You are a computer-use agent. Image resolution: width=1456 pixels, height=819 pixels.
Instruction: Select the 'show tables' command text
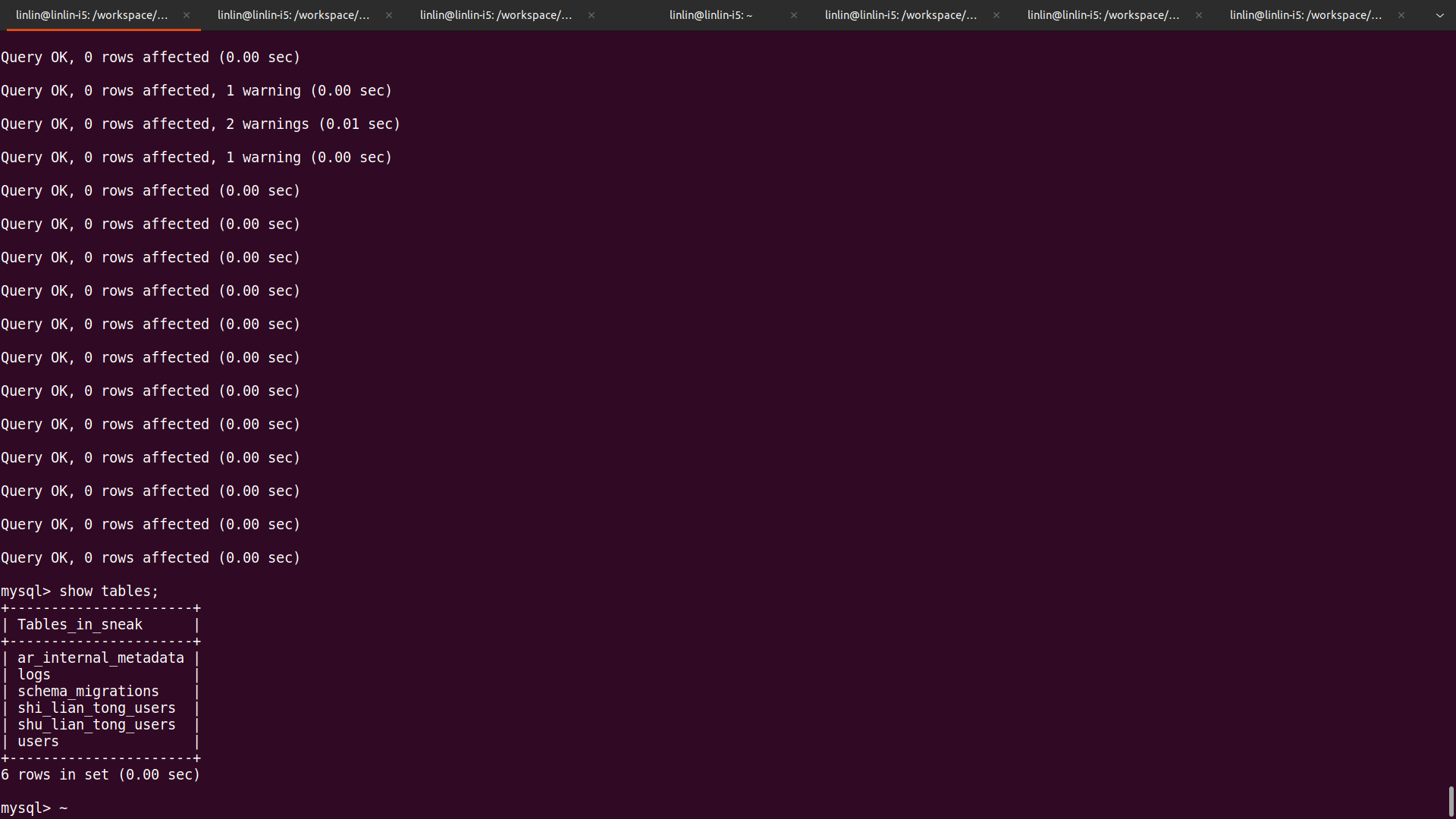pos(108,591)
